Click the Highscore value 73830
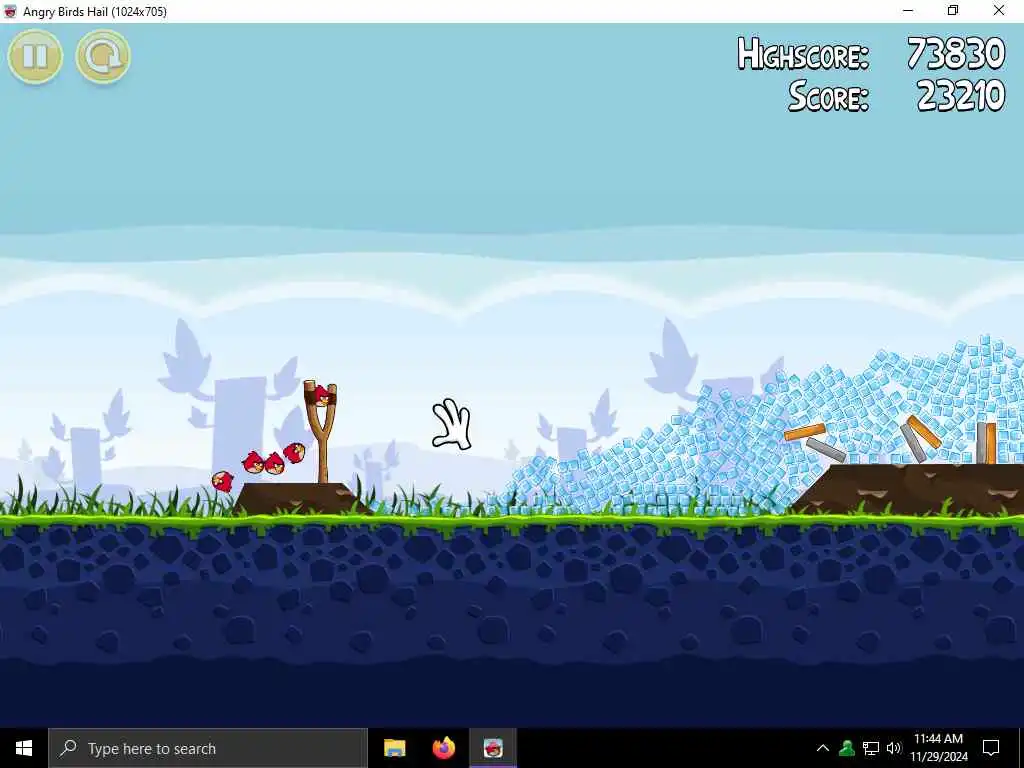The image size is (1024, 768). click(955, 54)
